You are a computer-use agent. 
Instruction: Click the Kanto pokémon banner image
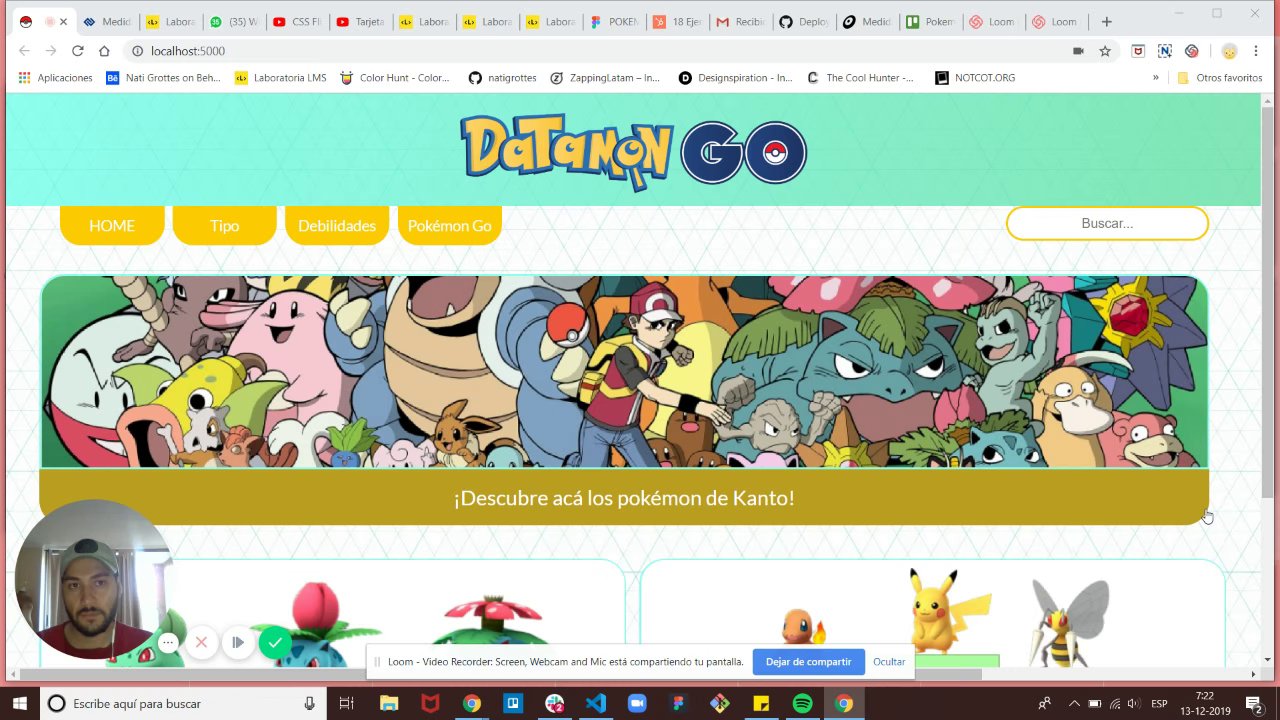[624, 371]
